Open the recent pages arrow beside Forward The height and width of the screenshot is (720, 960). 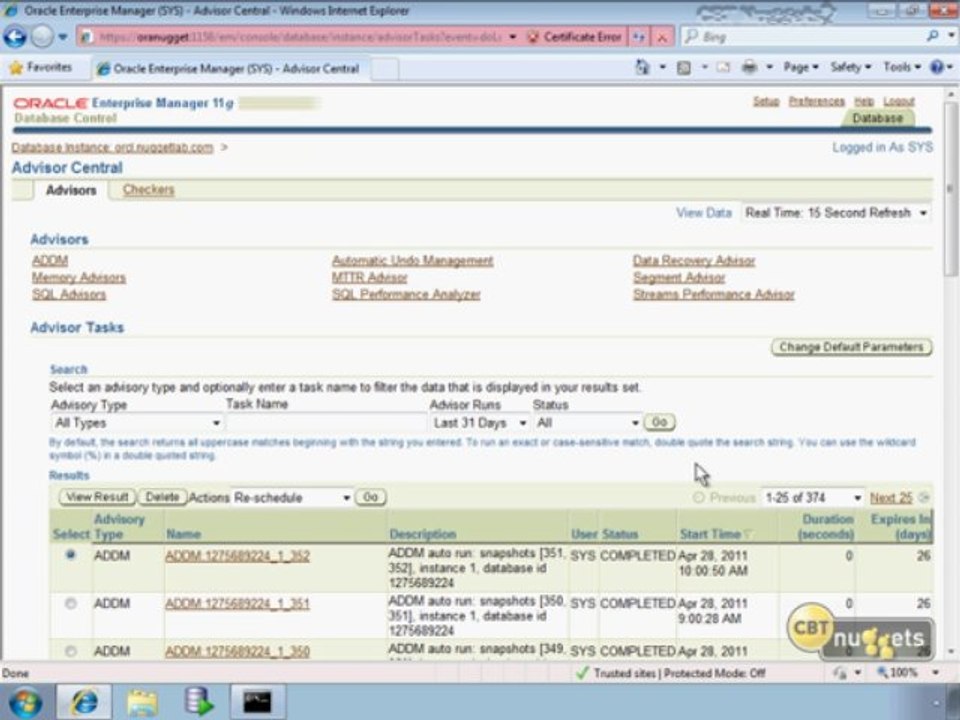(62, 37)
